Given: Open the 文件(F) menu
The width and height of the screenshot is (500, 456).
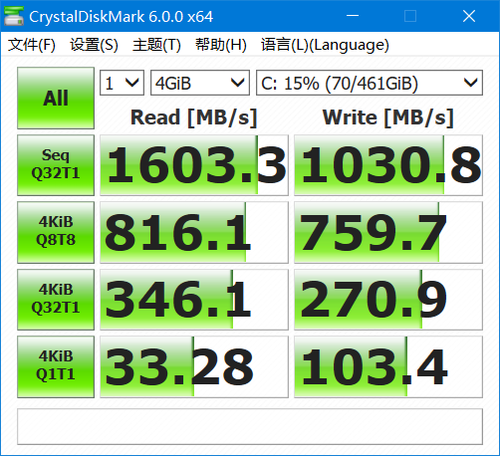Looking at the screenshot, I should [32, 45].
